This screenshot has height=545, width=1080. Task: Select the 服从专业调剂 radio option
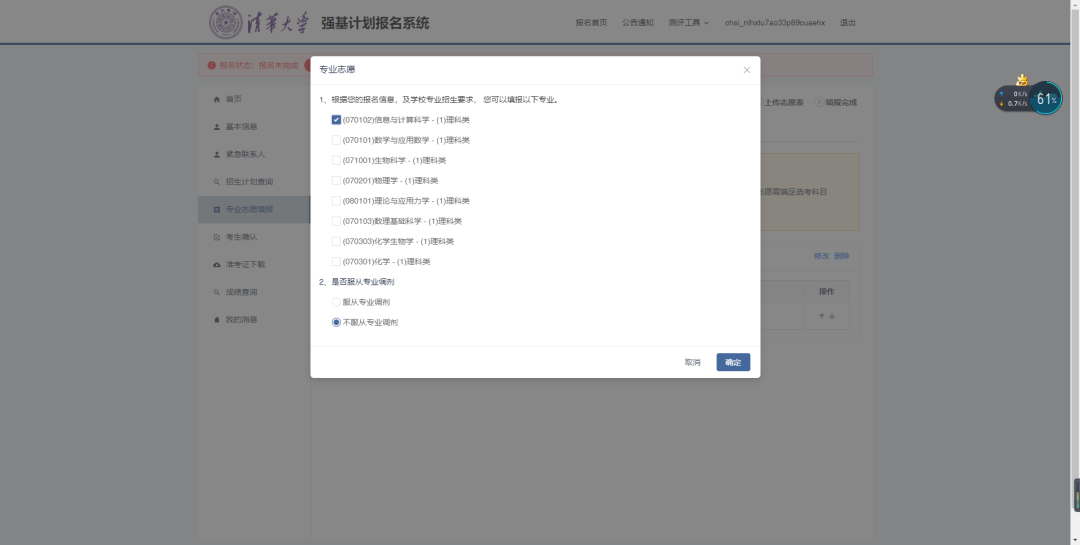(x=336, y=302)
